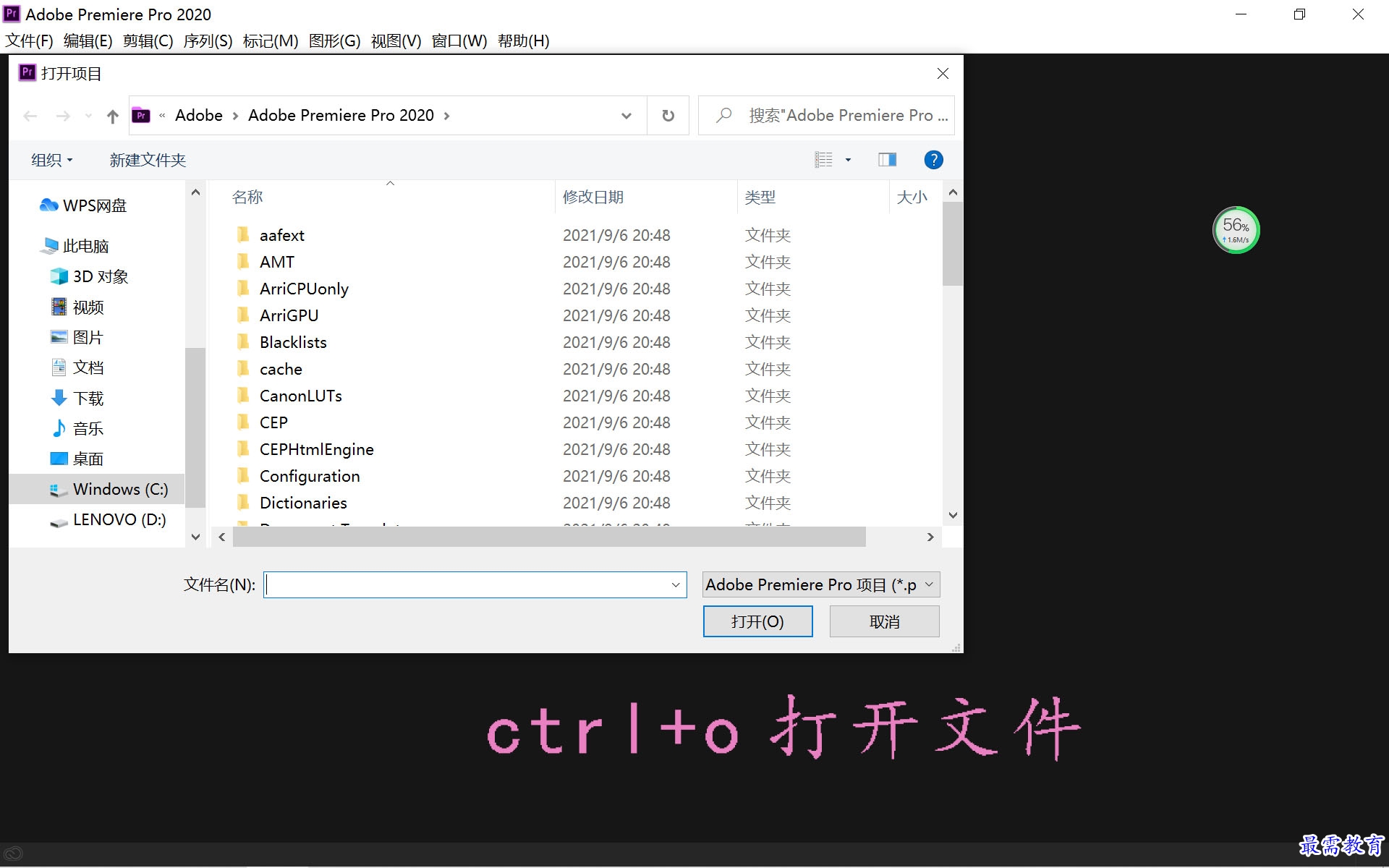This screenshot has width=1389, height=868.
Task: Click the aafext folder icon
Action: tap(244, 234)
